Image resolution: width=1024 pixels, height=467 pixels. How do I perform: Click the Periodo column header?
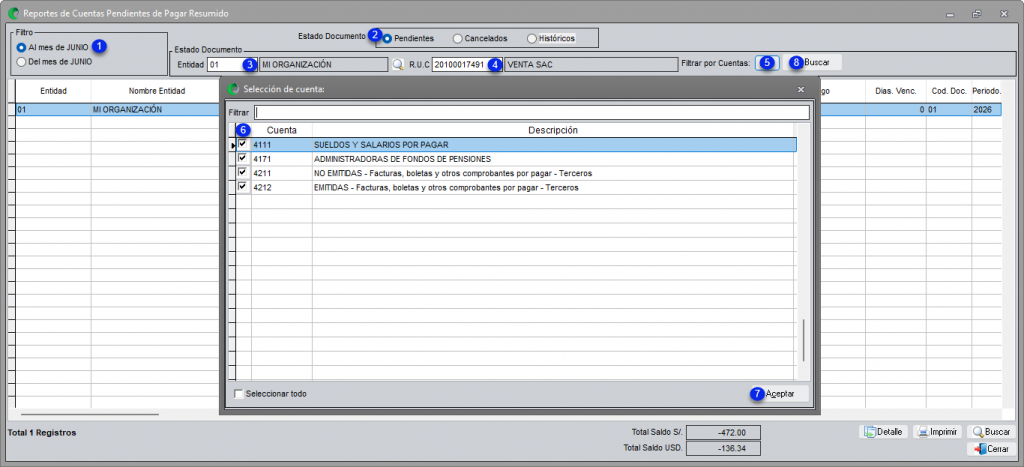[986, 91]
